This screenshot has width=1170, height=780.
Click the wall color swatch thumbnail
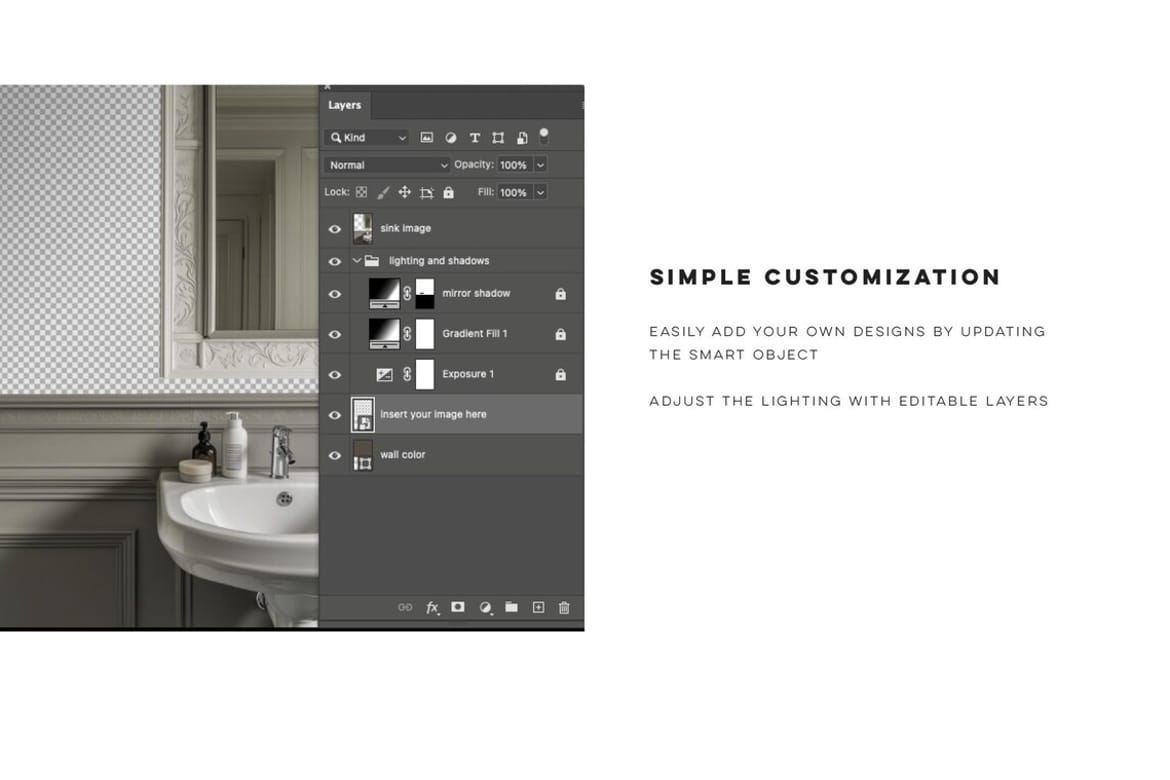click(363, 455)
